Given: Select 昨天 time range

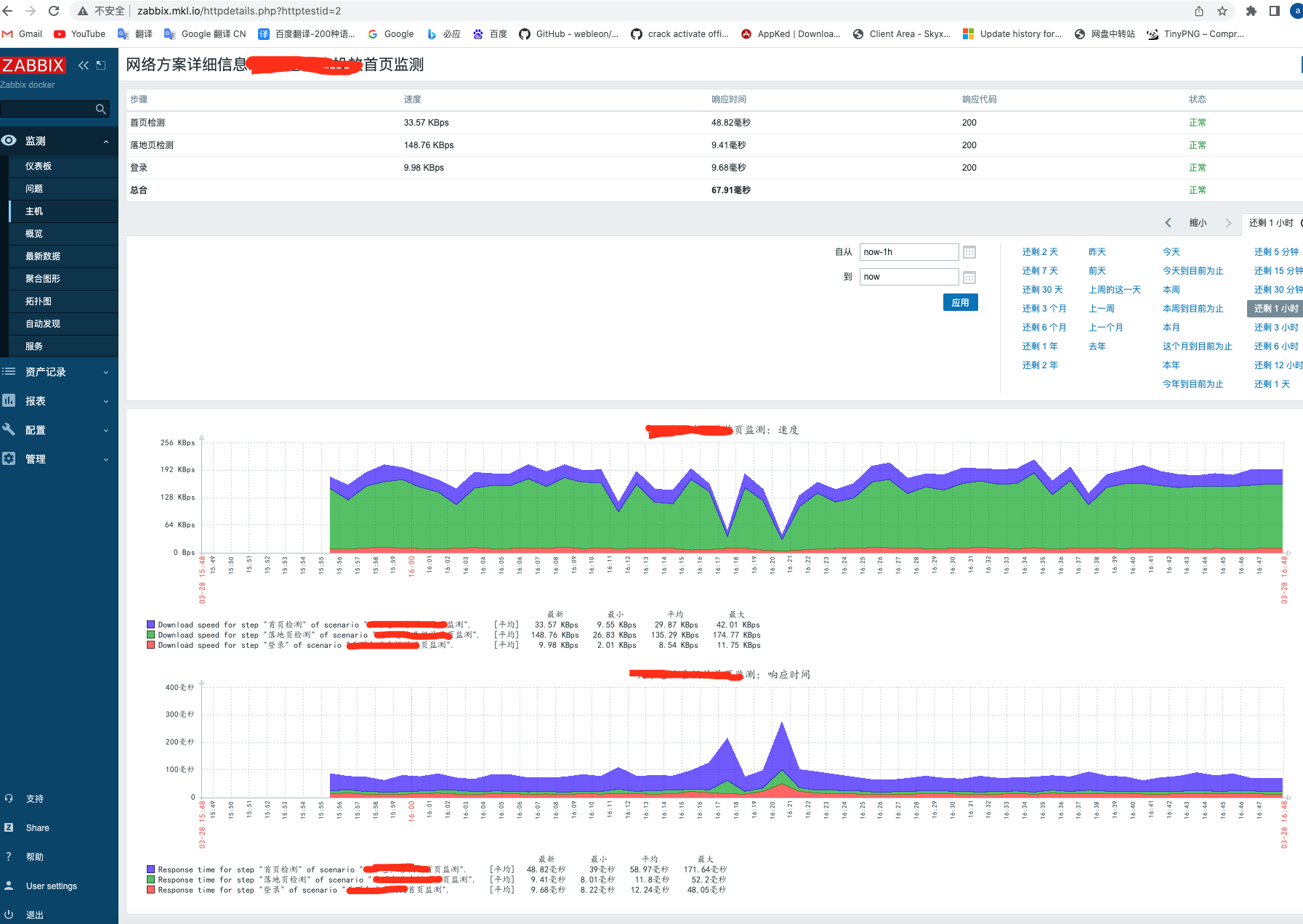Looking at the screenshot, I should 1097,252.
